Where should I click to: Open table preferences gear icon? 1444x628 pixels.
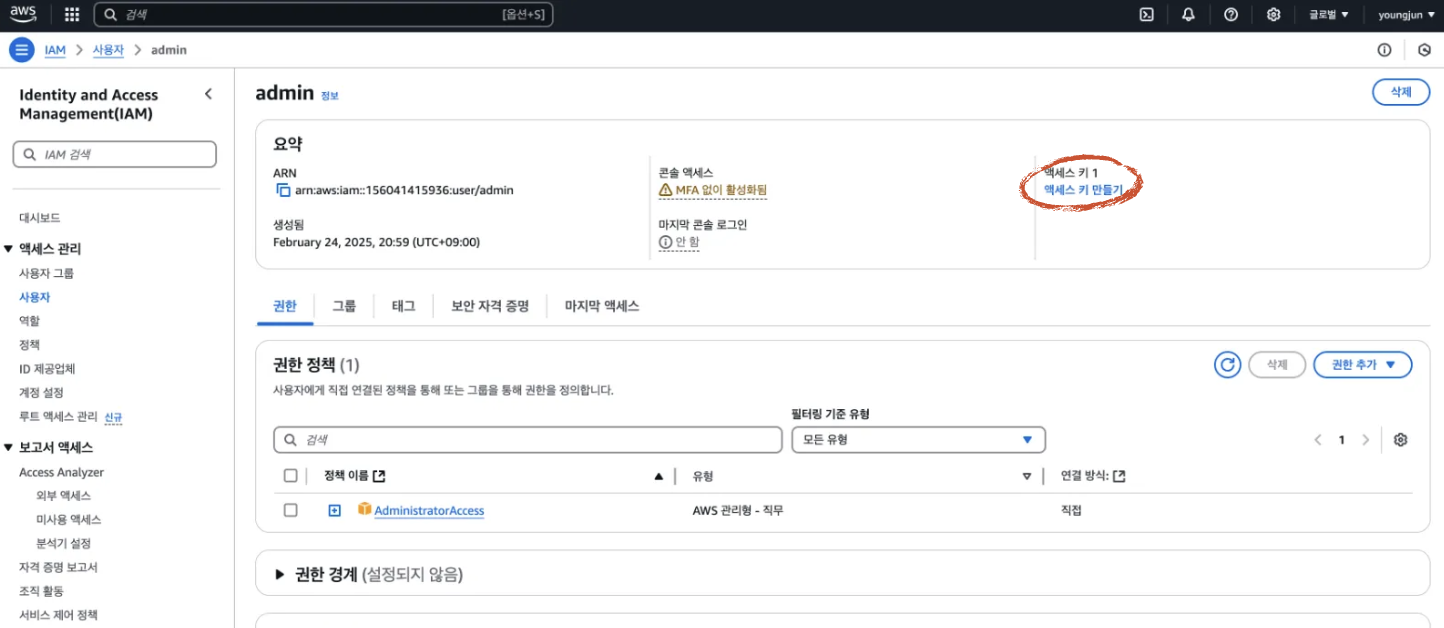click(x=1400, y=440)
